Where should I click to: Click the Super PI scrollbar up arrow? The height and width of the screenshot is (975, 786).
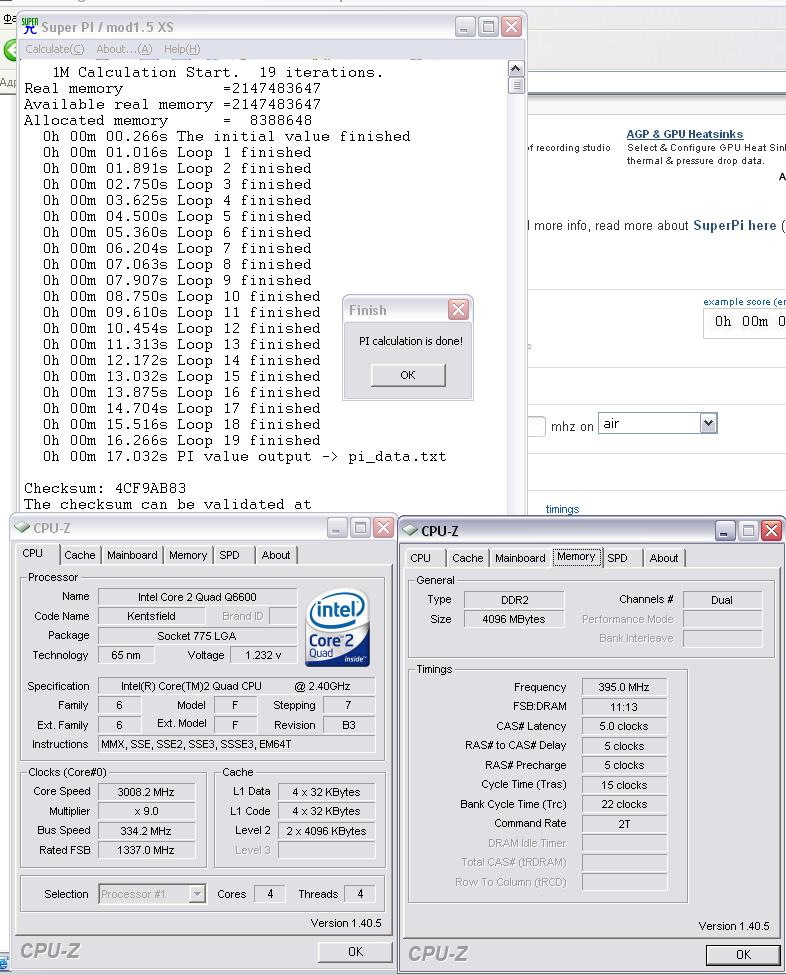point(516,68)
